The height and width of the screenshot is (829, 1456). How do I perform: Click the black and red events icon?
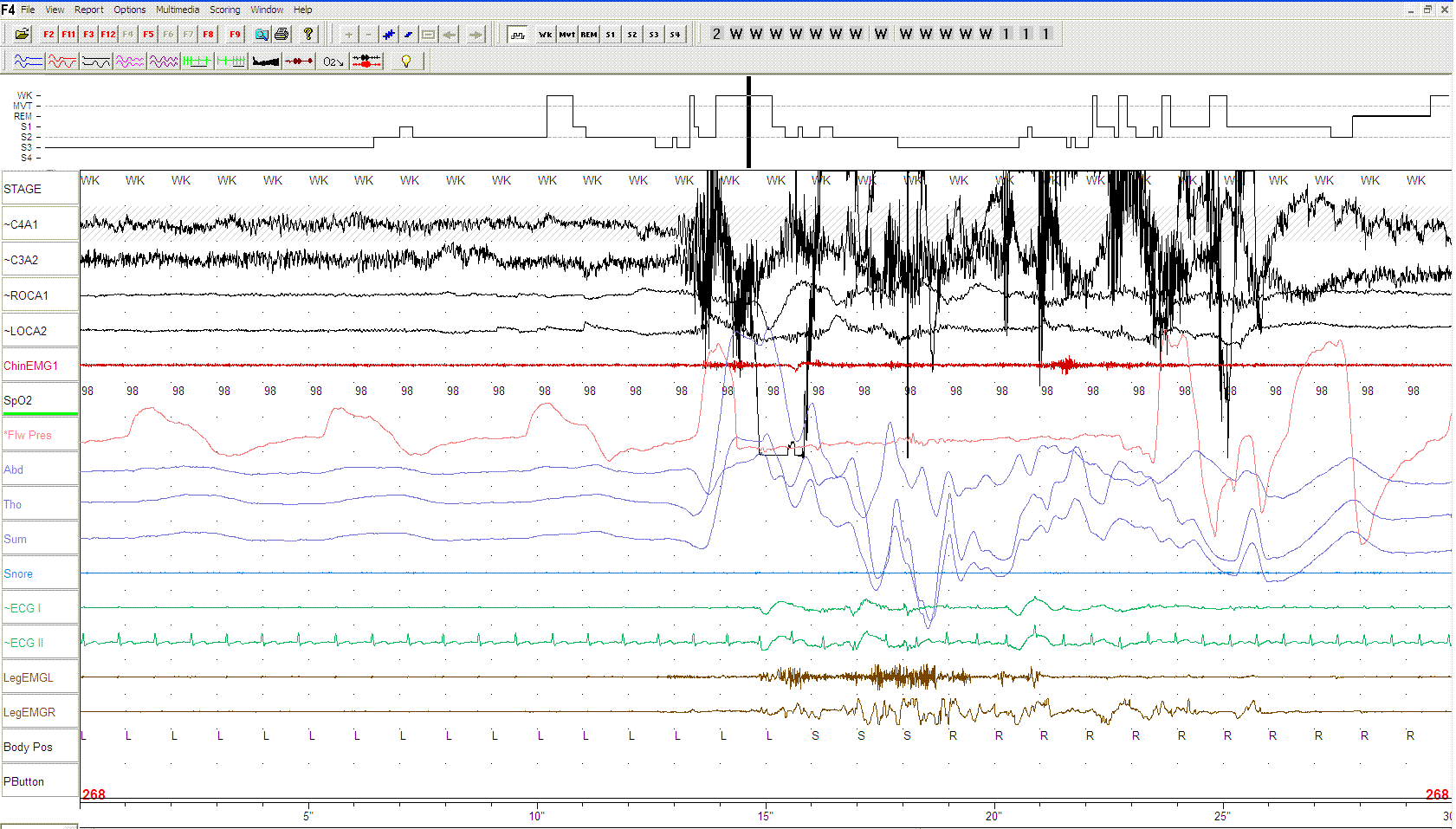click(x=366, y=61)
